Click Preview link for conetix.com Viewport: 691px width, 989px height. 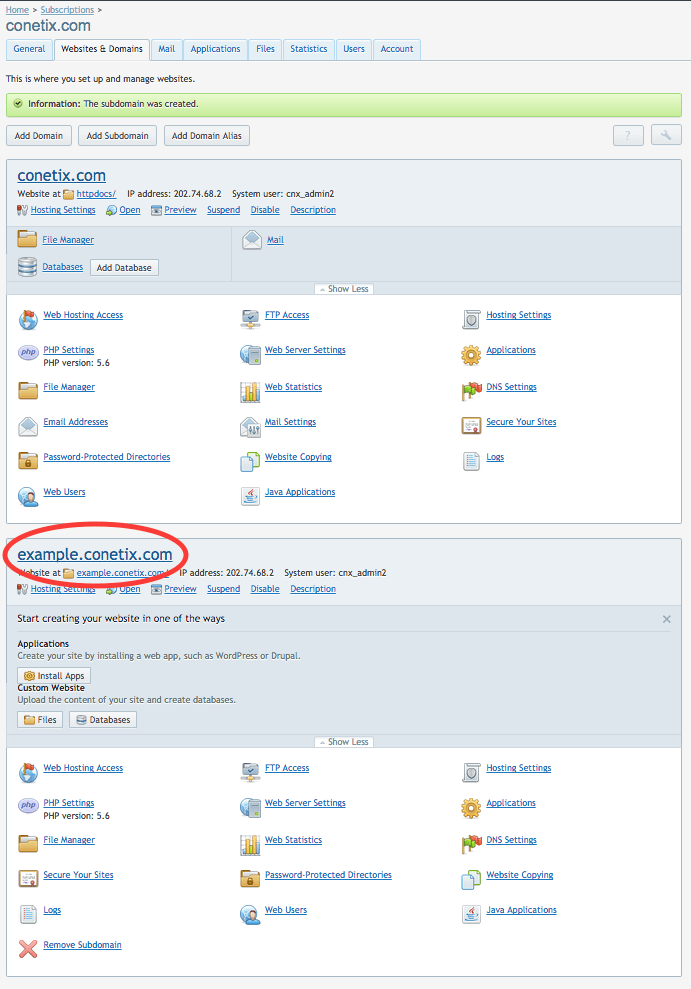[180, 209]
